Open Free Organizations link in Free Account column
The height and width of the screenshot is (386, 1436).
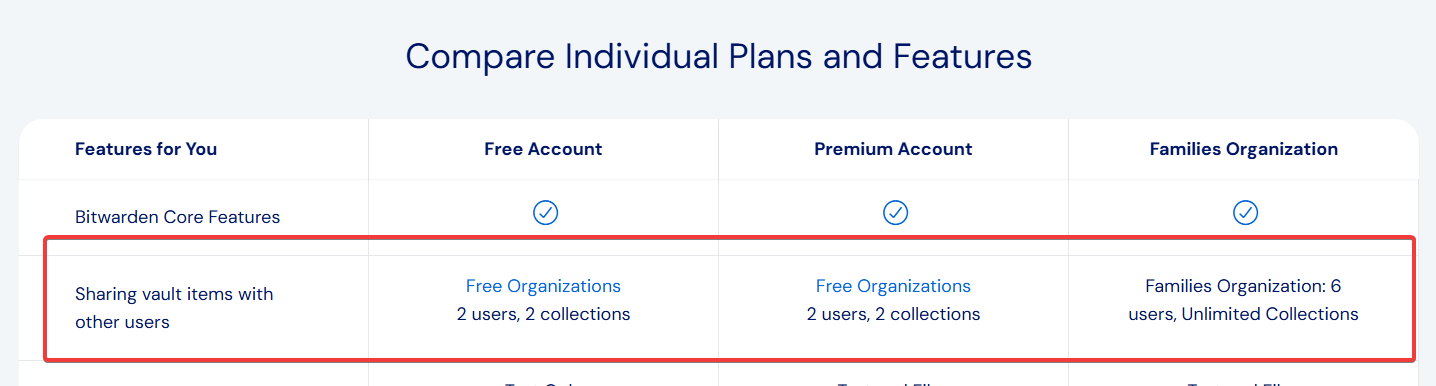tap(543, 286)
